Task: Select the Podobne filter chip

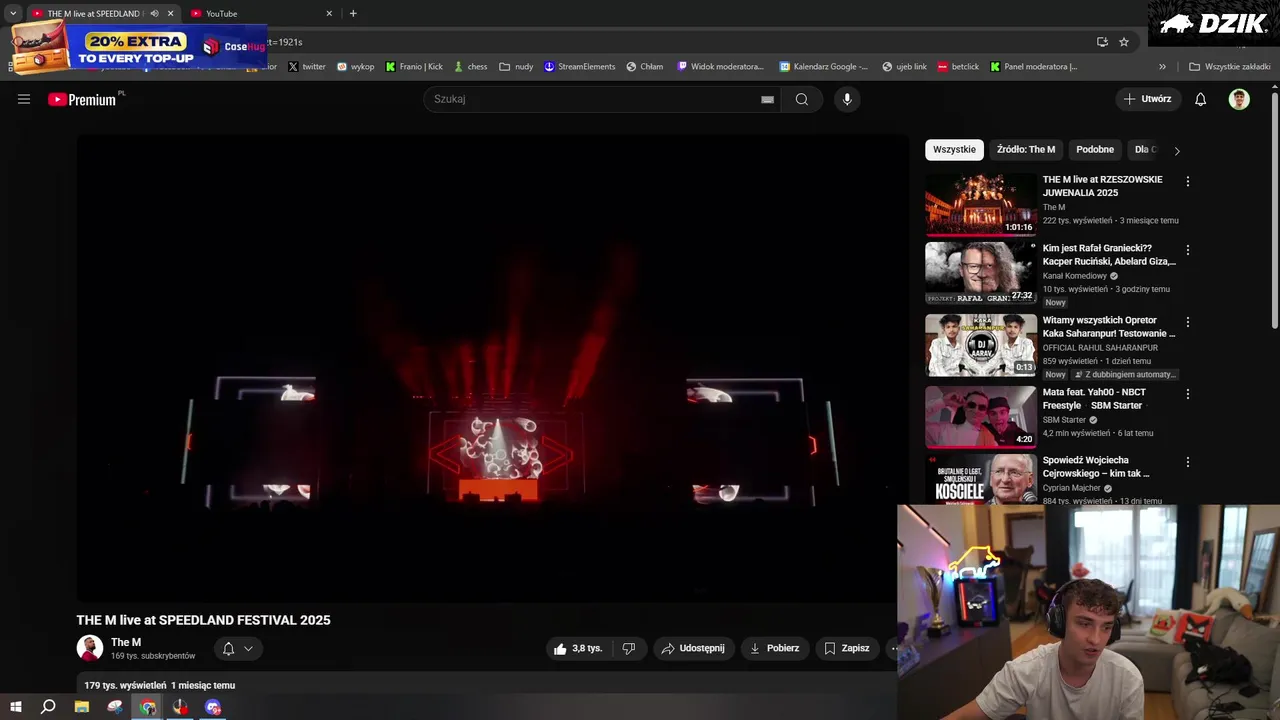Action: click(1095, 150)
